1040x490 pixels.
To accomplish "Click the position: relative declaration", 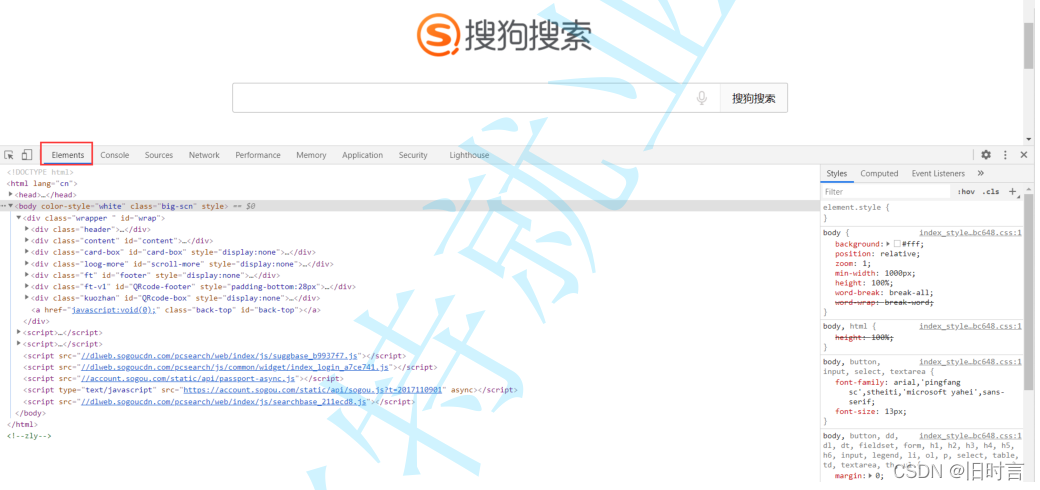I will tap(878, 254).
